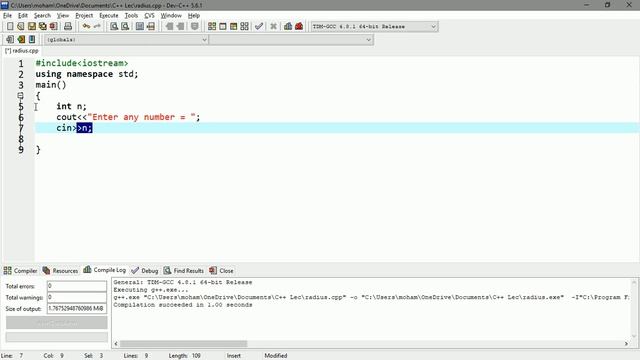The width and height of the screenshot is (640, 360).
Task: Open the Help menu
Action: [x=194, y=16]
